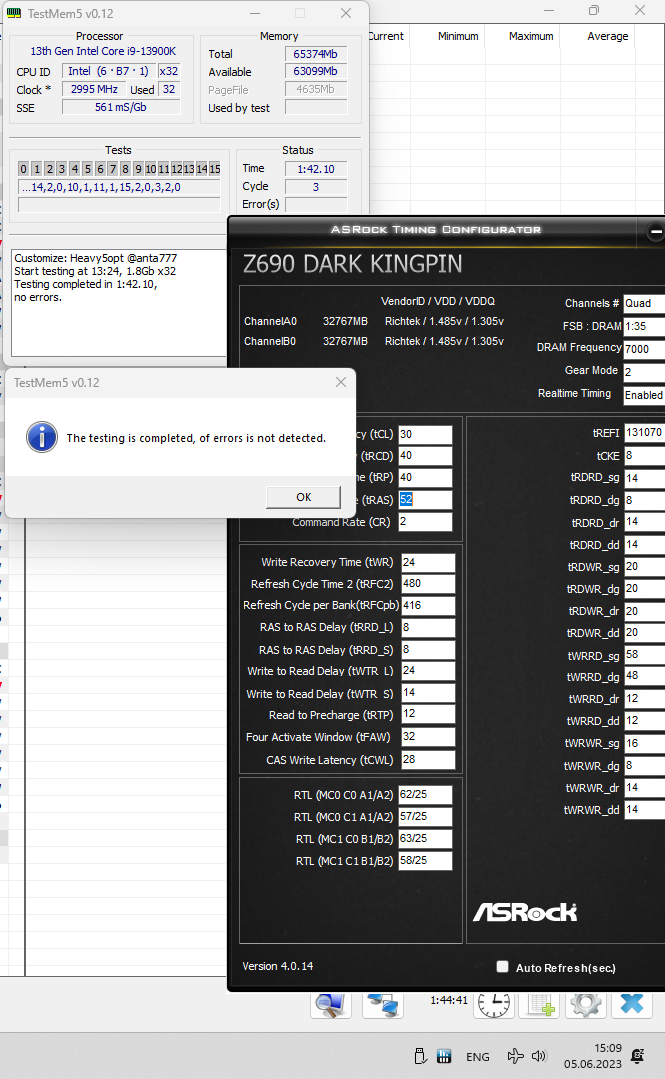This screenshot has height=1079, width=665.
Task: Click the Cycle status value 3
Action: point(316,186)
